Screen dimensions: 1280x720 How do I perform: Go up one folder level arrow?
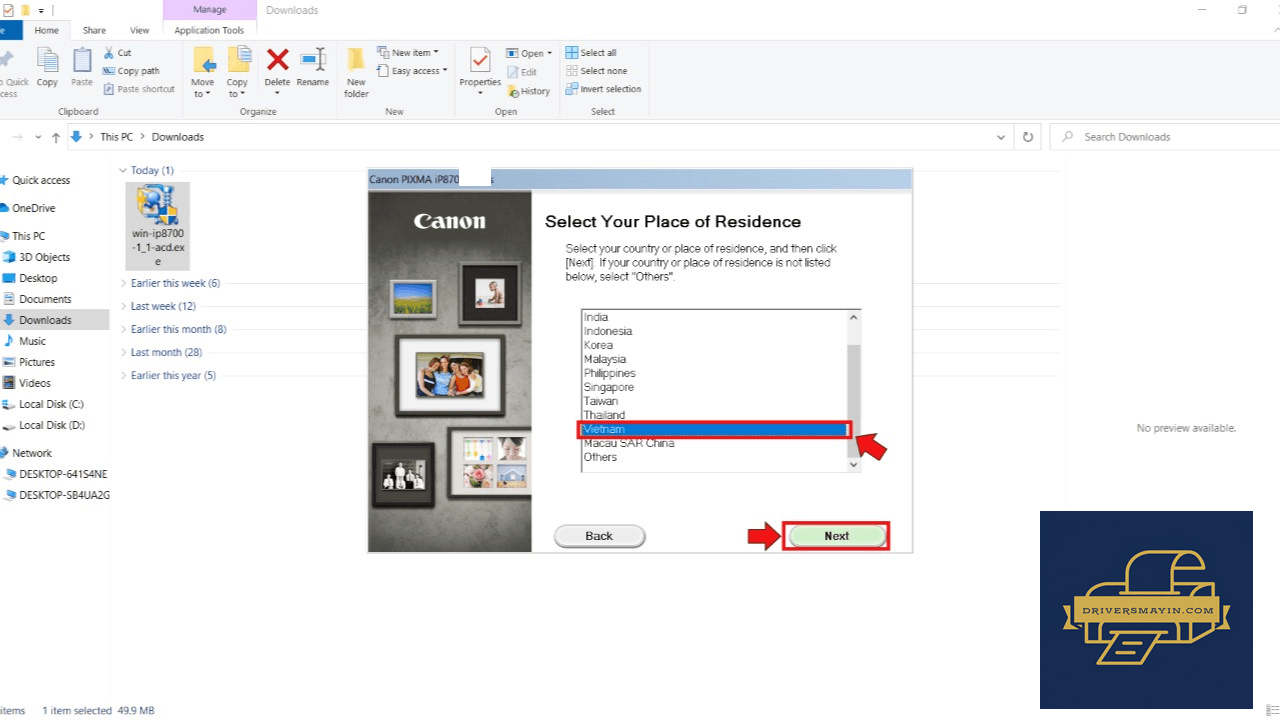(x=56, y=137)
